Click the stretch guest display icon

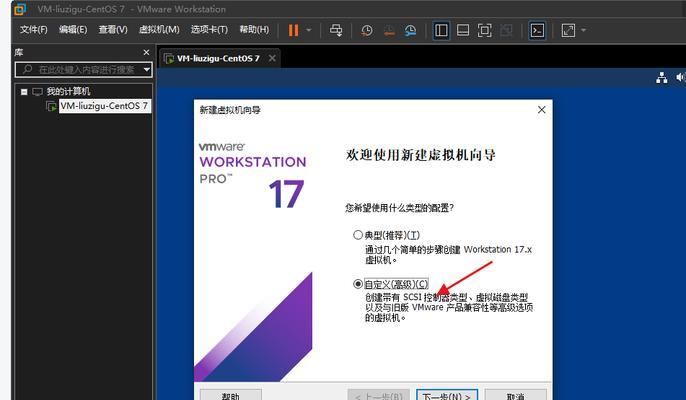click(x=568, y=30)
